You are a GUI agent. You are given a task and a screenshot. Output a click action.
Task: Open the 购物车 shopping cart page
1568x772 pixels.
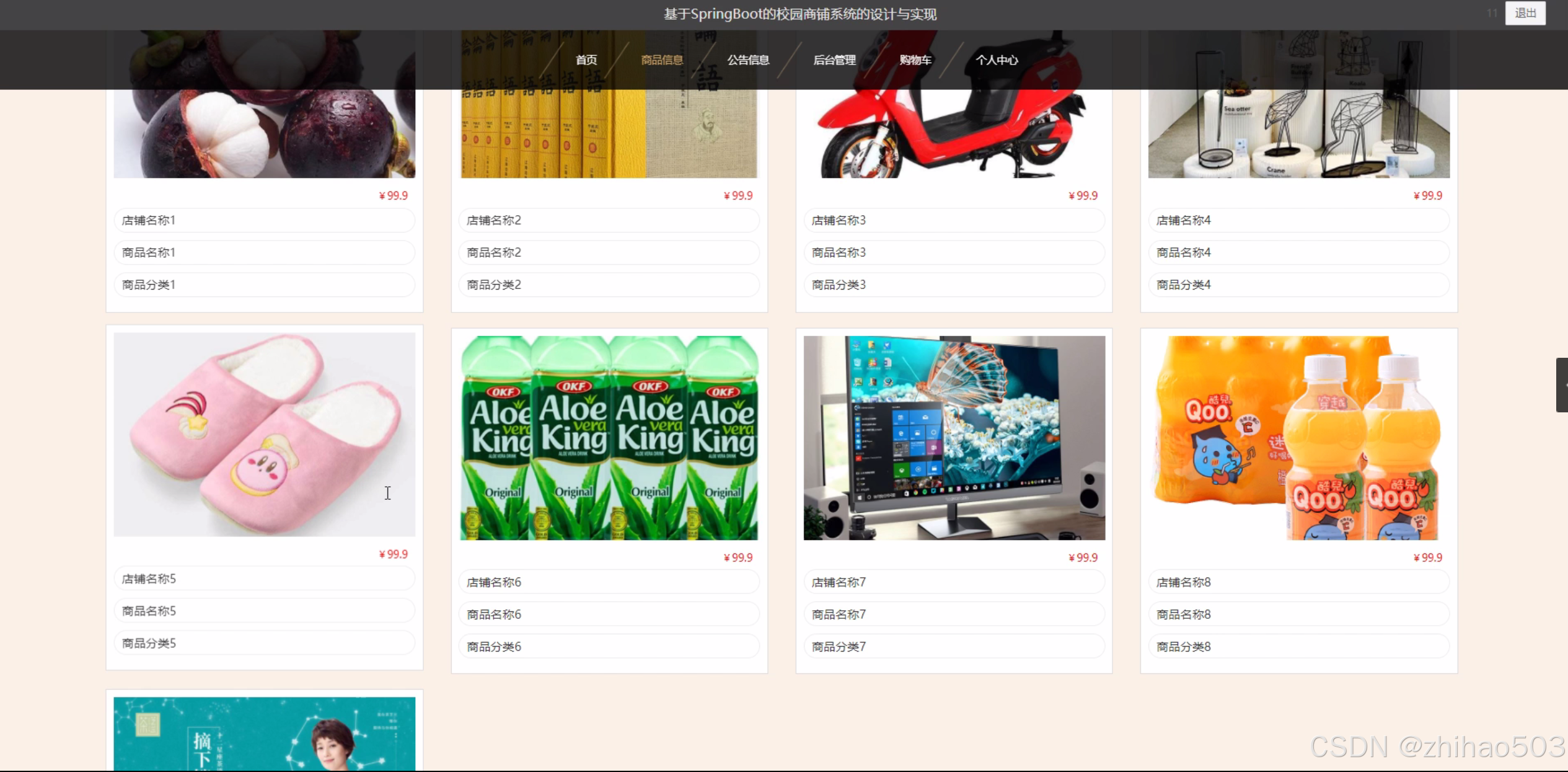tap(915, 60)
